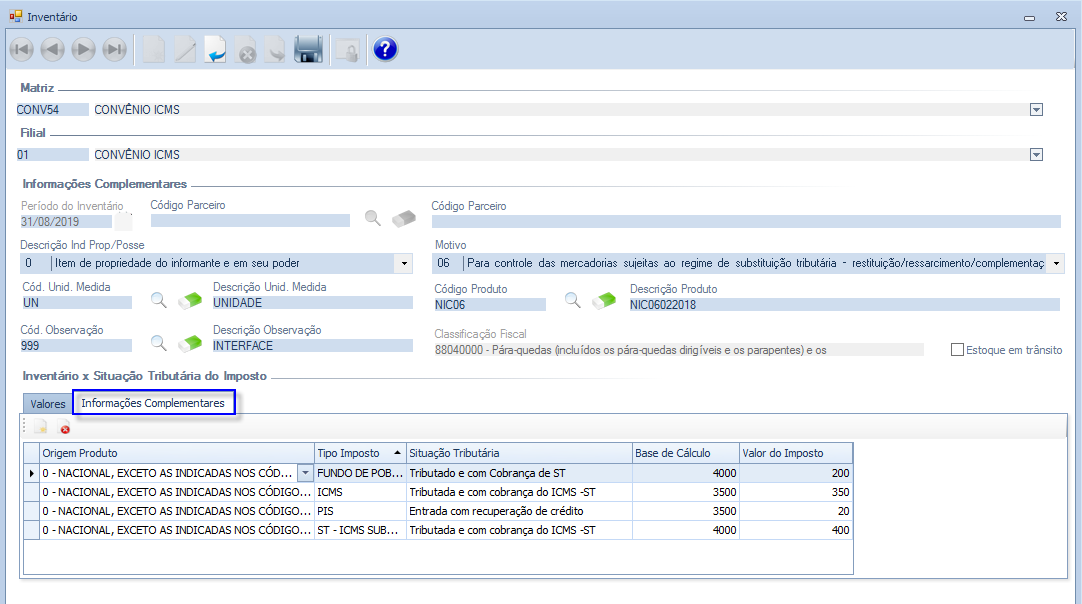
Task: Clear the Cód. Observação field with eraser
Action: (189, 343)
